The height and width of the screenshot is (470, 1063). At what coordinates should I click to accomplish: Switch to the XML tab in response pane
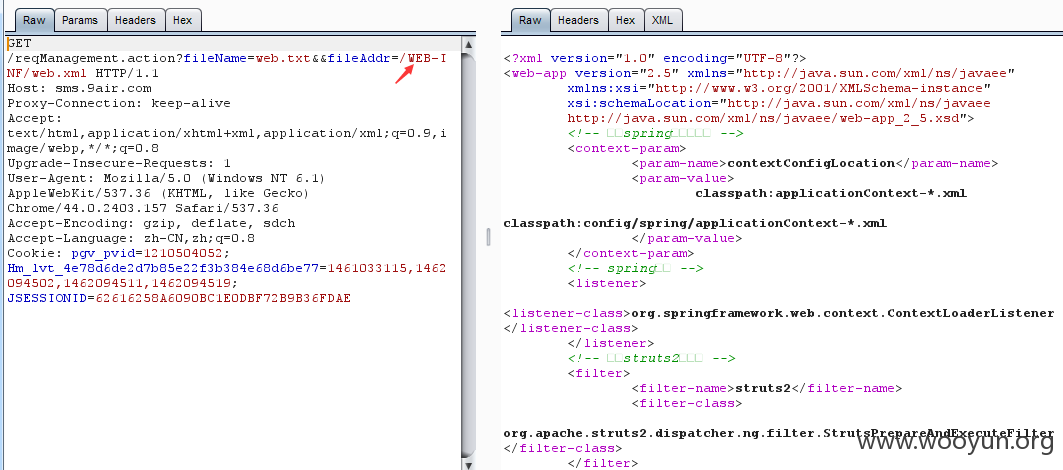coord(662,20)
